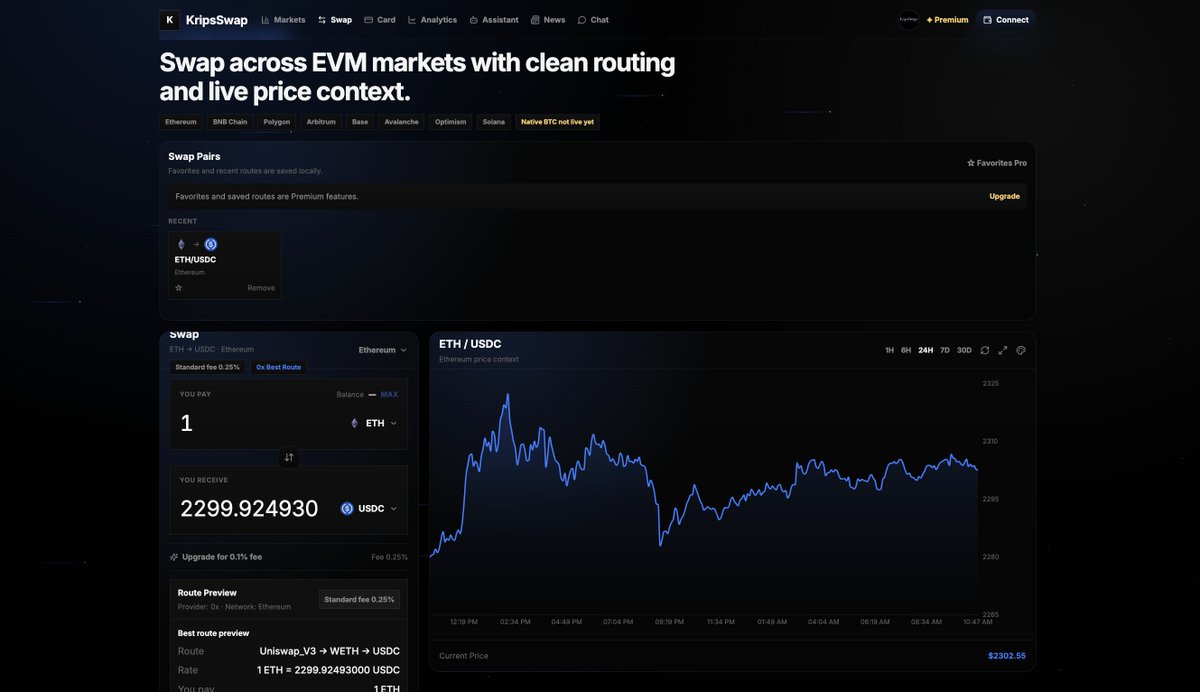Viewport: 1200px width, 692px height.
Task: Navigate to News
Action: click(x=548, y=20)
